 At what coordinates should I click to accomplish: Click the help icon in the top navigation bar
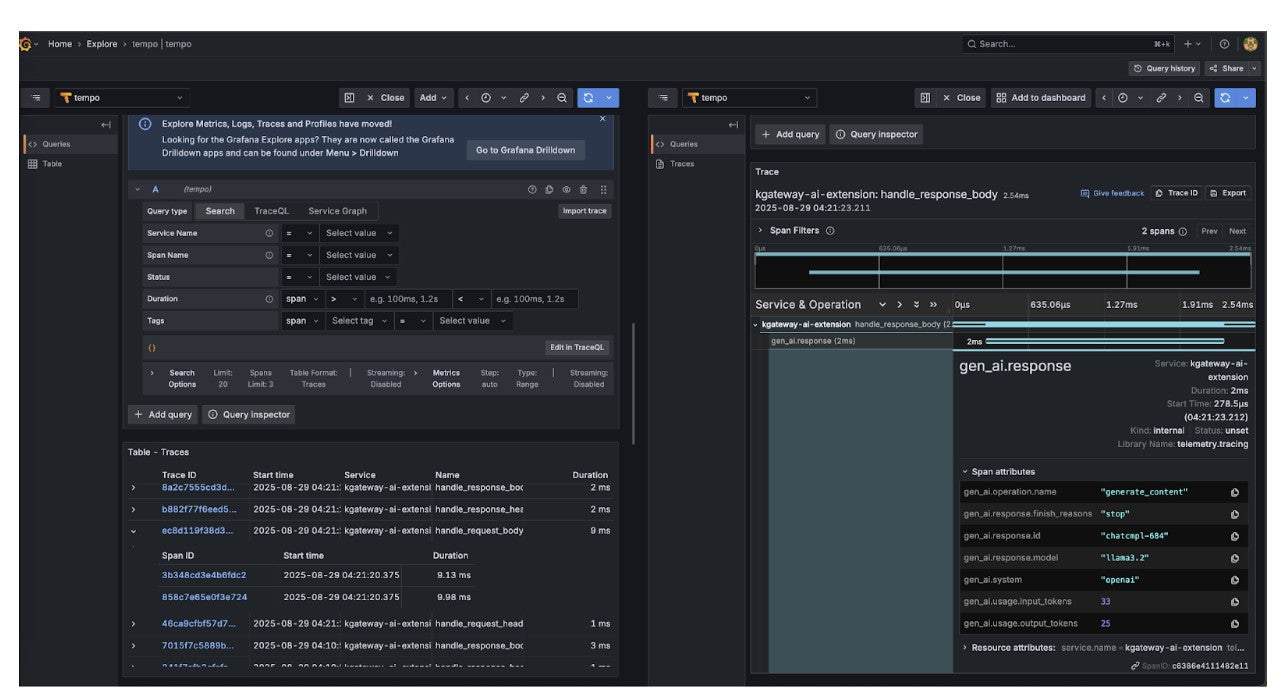click(1224, 44)
